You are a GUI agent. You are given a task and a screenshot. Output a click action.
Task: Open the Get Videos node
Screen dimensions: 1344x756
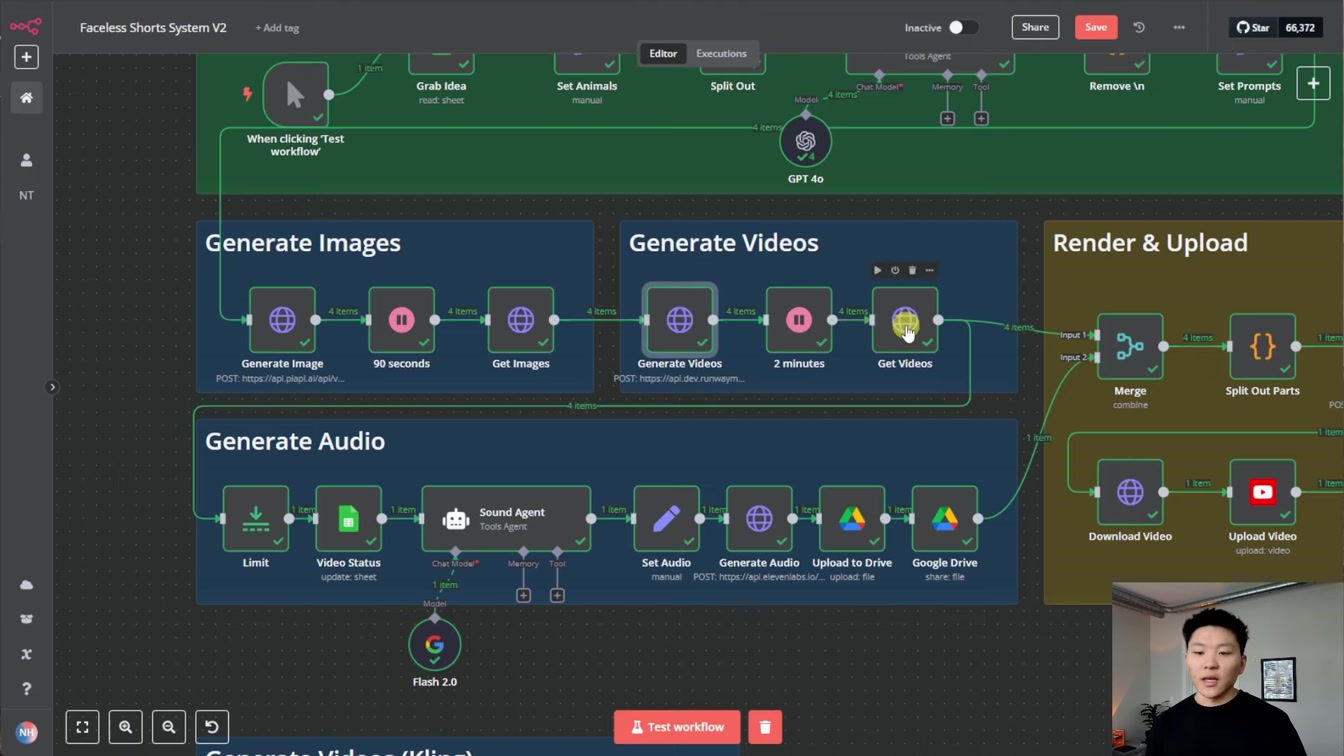tap(904, 320)
